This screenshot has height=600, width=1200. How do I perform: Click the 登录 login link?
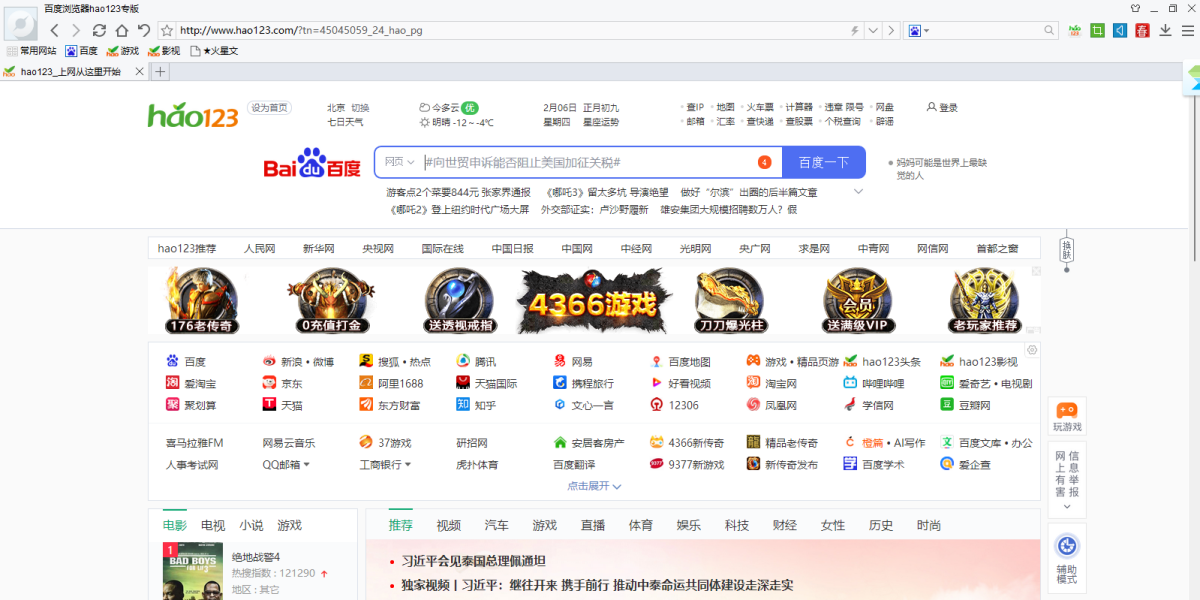click(x=941, y=105)
